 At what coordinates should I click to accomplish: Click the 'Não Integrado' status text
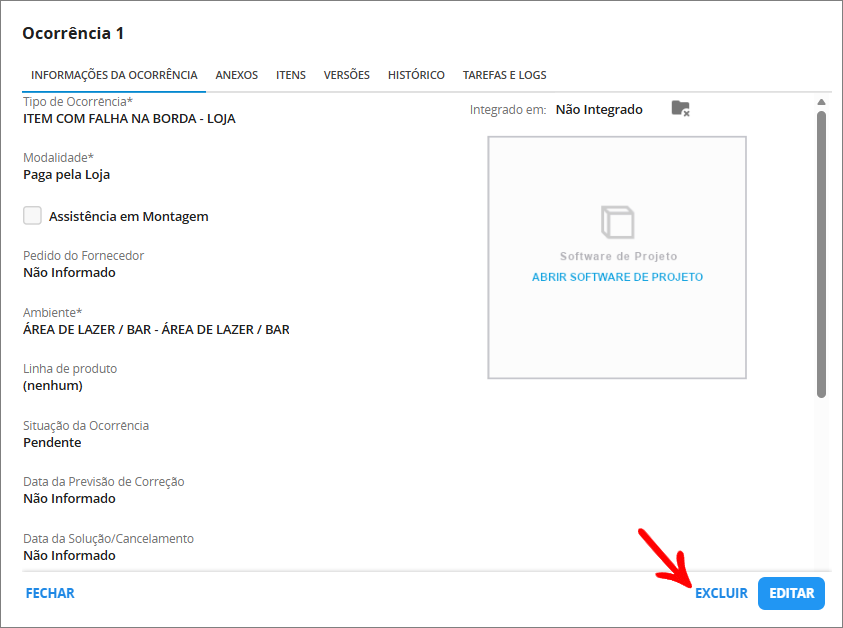pos(599,110)
